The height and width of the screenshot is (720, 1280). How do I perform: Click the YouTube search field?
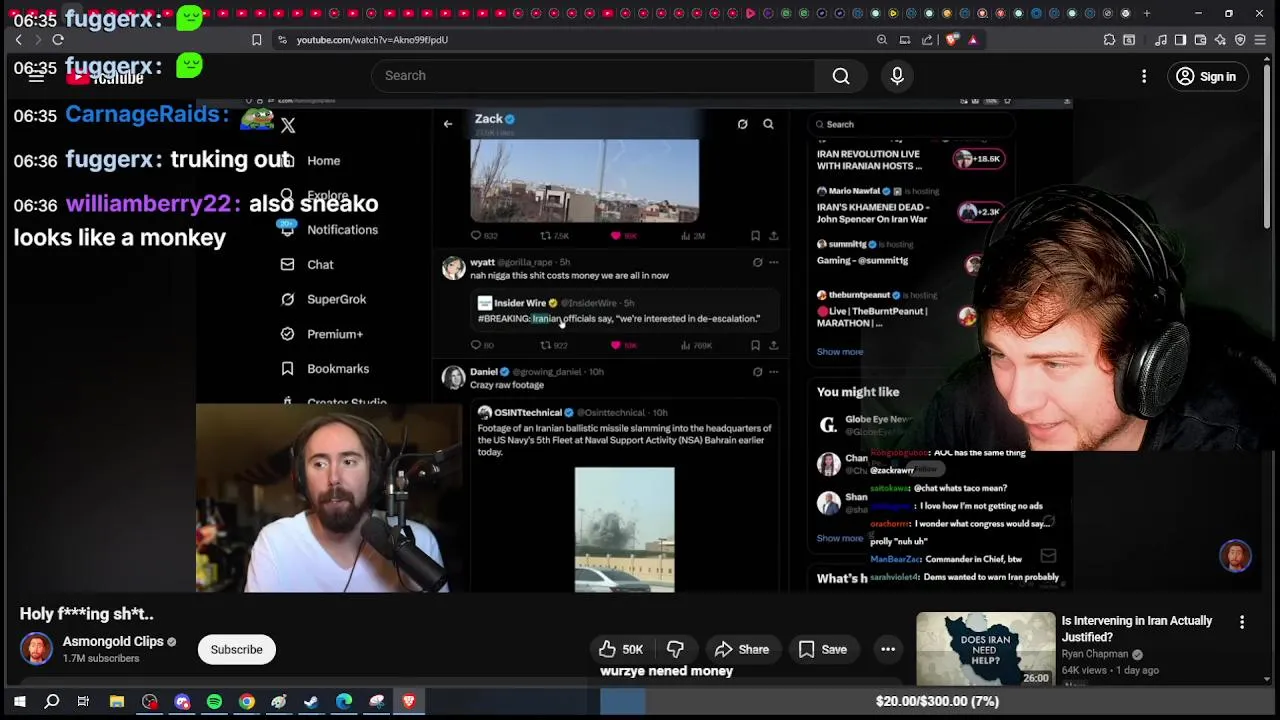pos(593,76)
